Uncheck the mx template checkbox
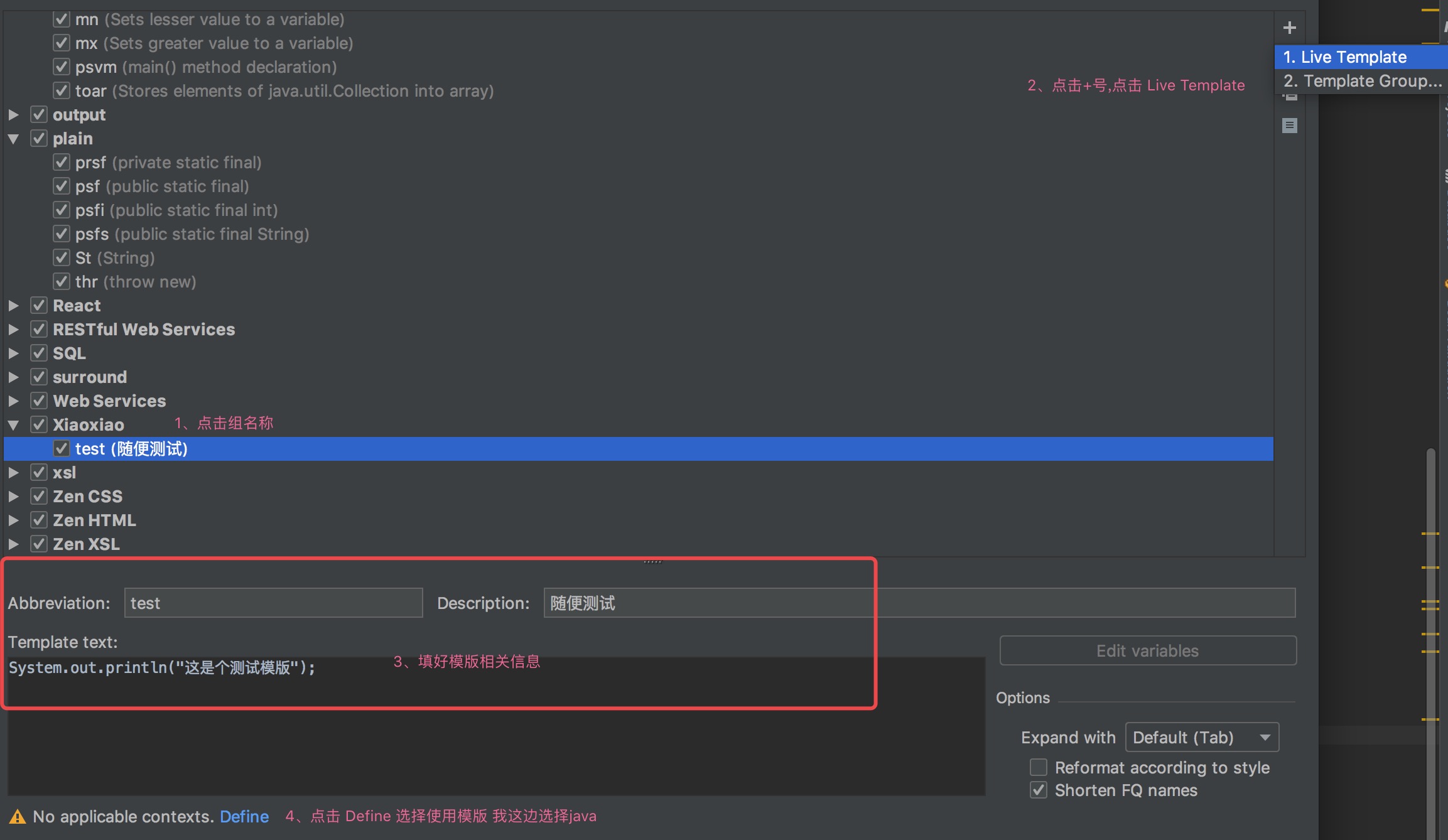Viewport: 1448px width, 840px height. (x=61, y=43)
